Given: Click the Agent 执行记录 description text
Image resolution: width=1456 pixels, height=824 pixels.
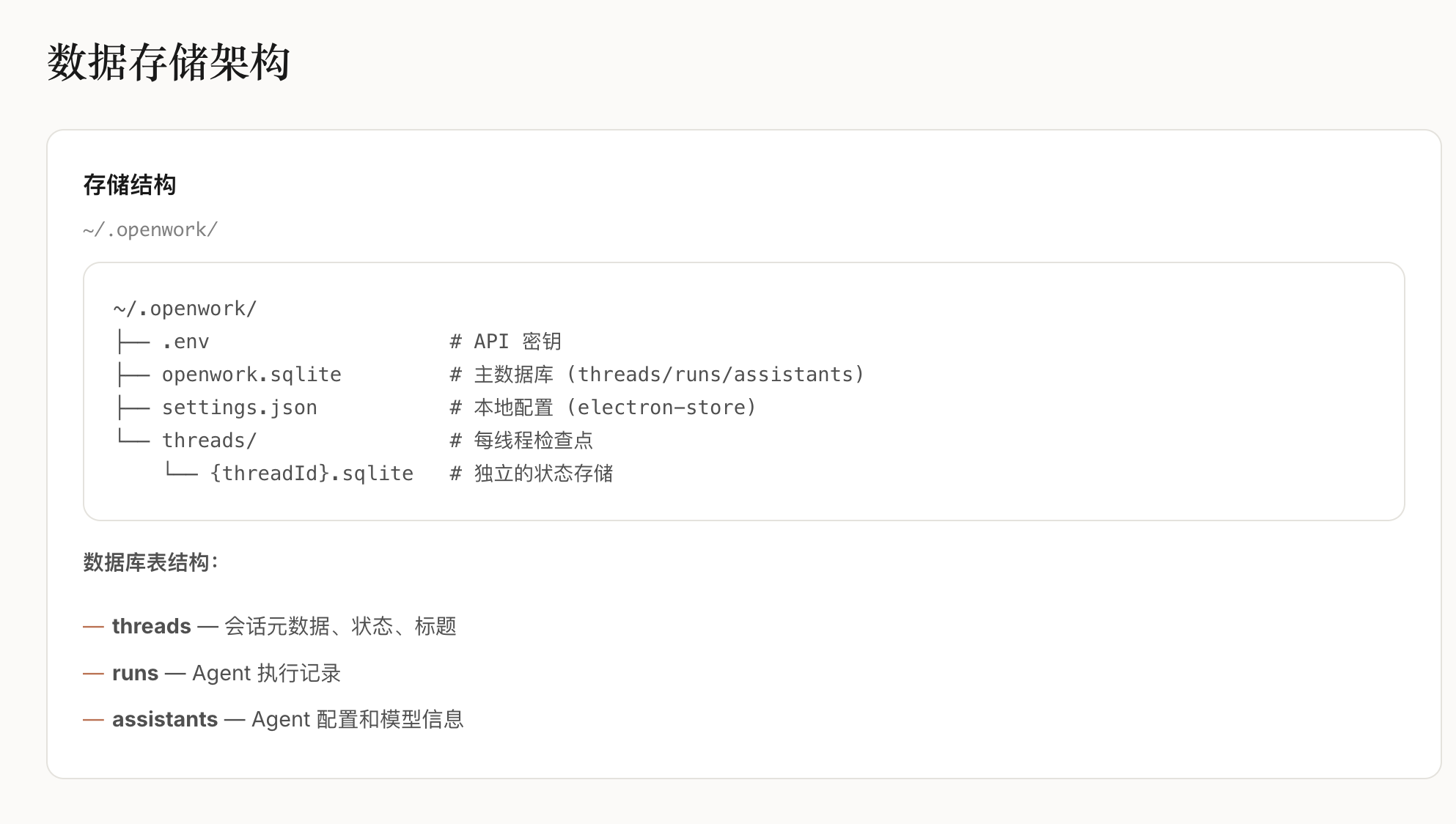Looking at the screenshot, I should (x=266, y=673).
